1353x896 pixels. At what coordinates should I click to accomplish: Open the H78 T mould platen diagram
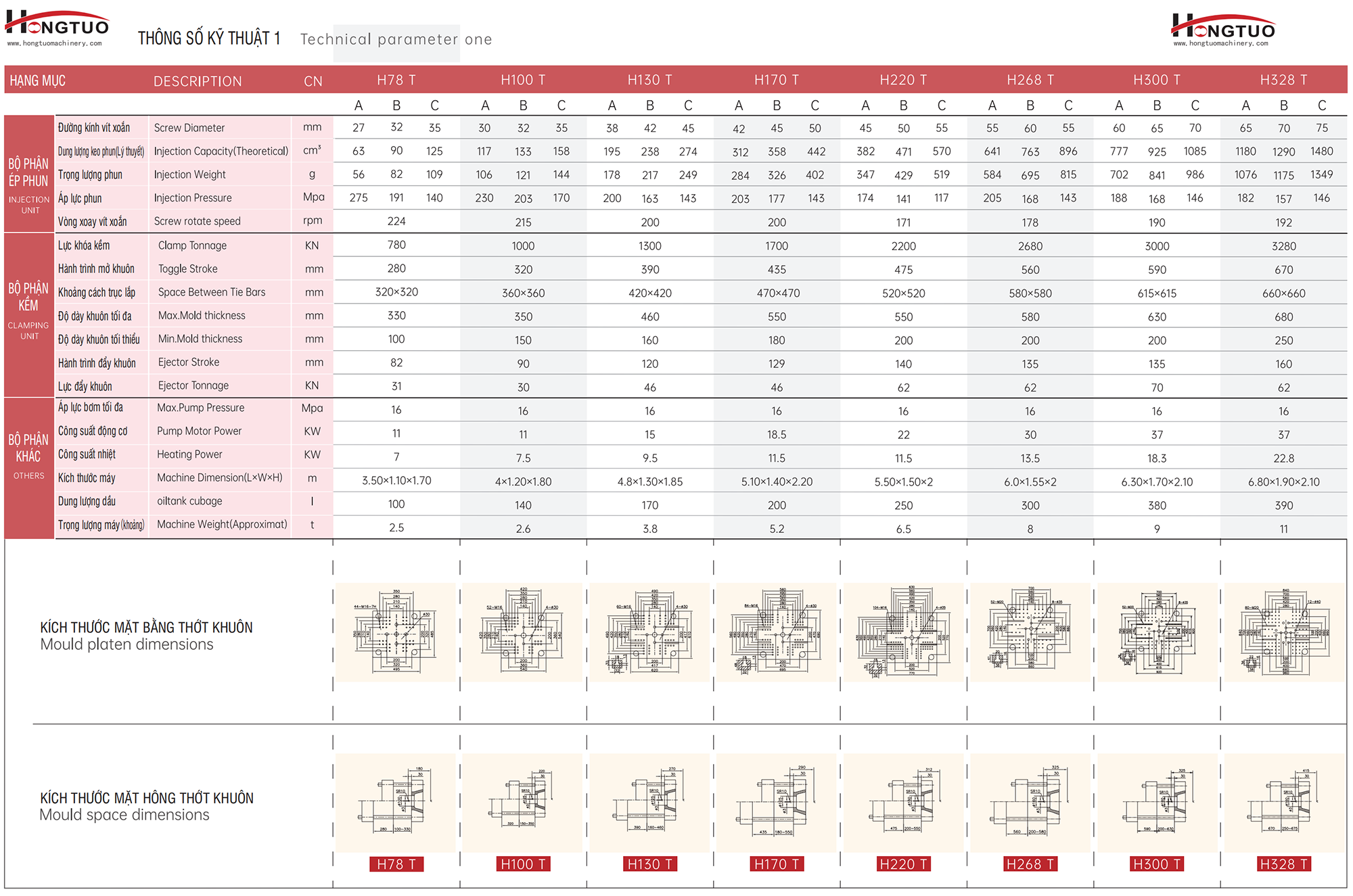pos(396,632)
